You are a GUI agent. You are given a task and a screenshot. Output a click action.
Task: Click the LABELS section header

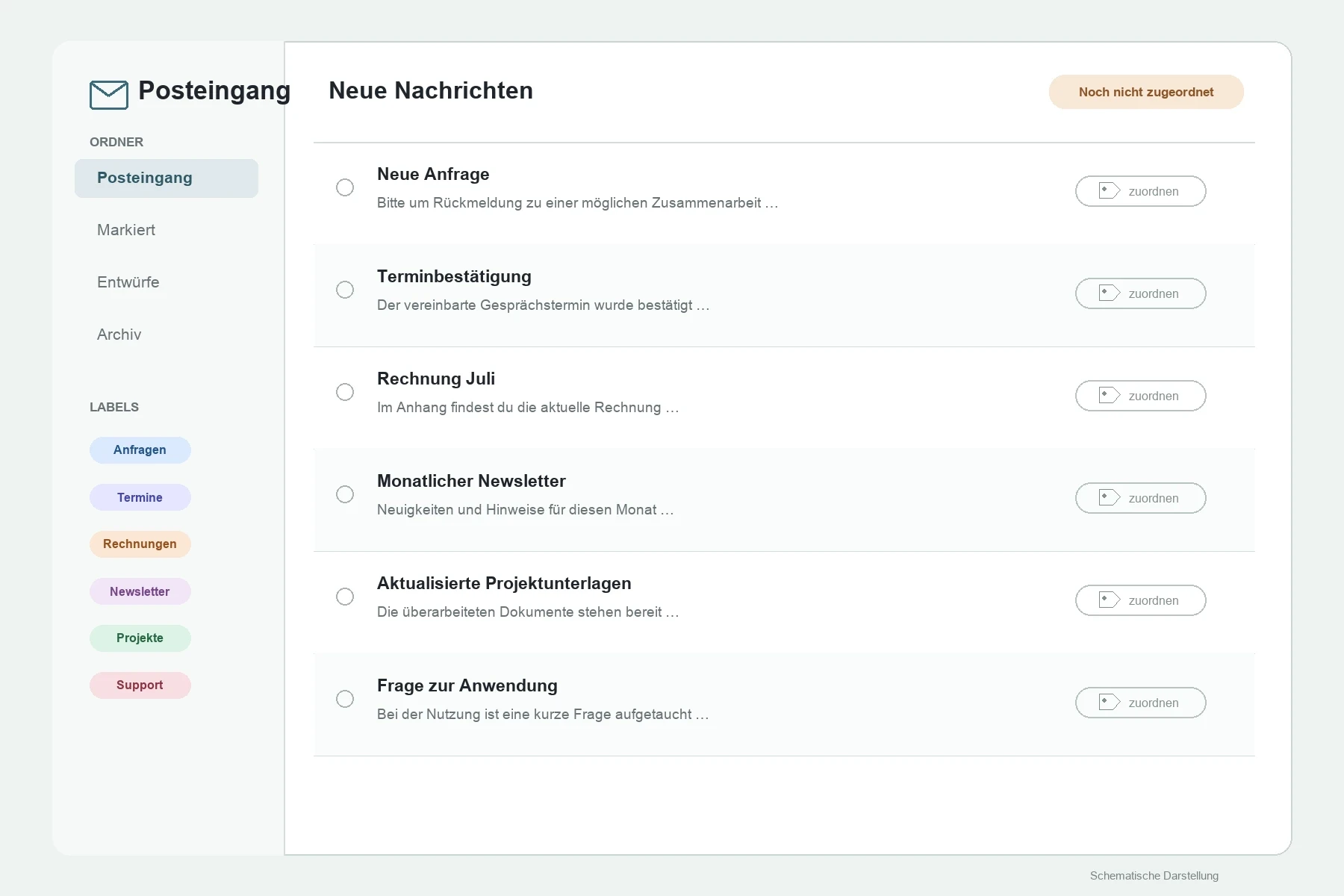(x=114, y=407)
